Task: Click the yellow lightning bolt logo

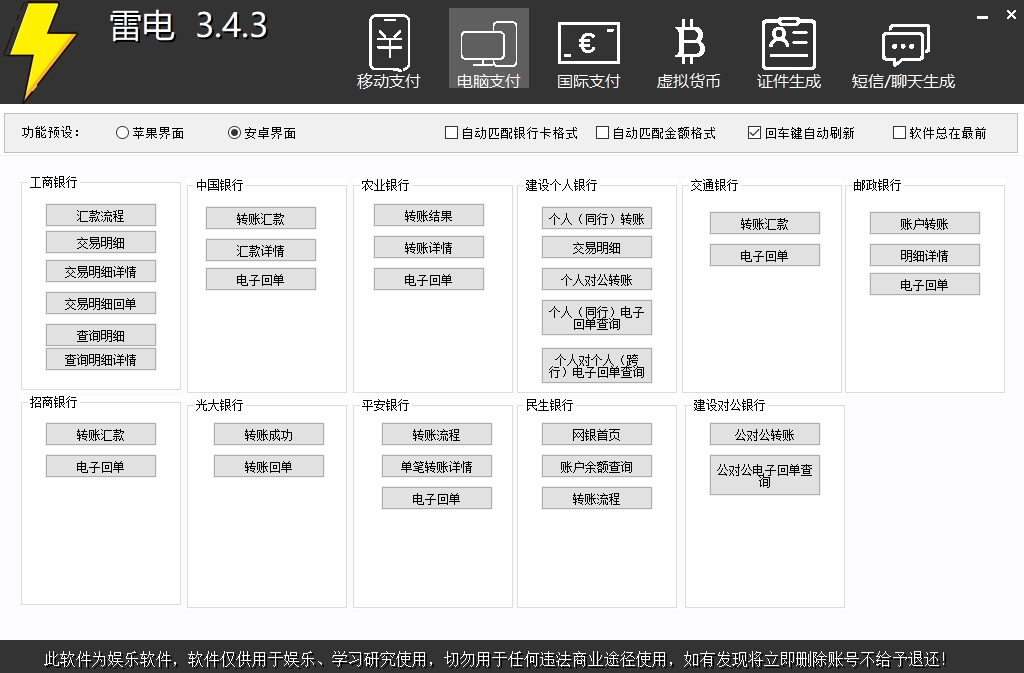Action: click(x=40, y=48)
